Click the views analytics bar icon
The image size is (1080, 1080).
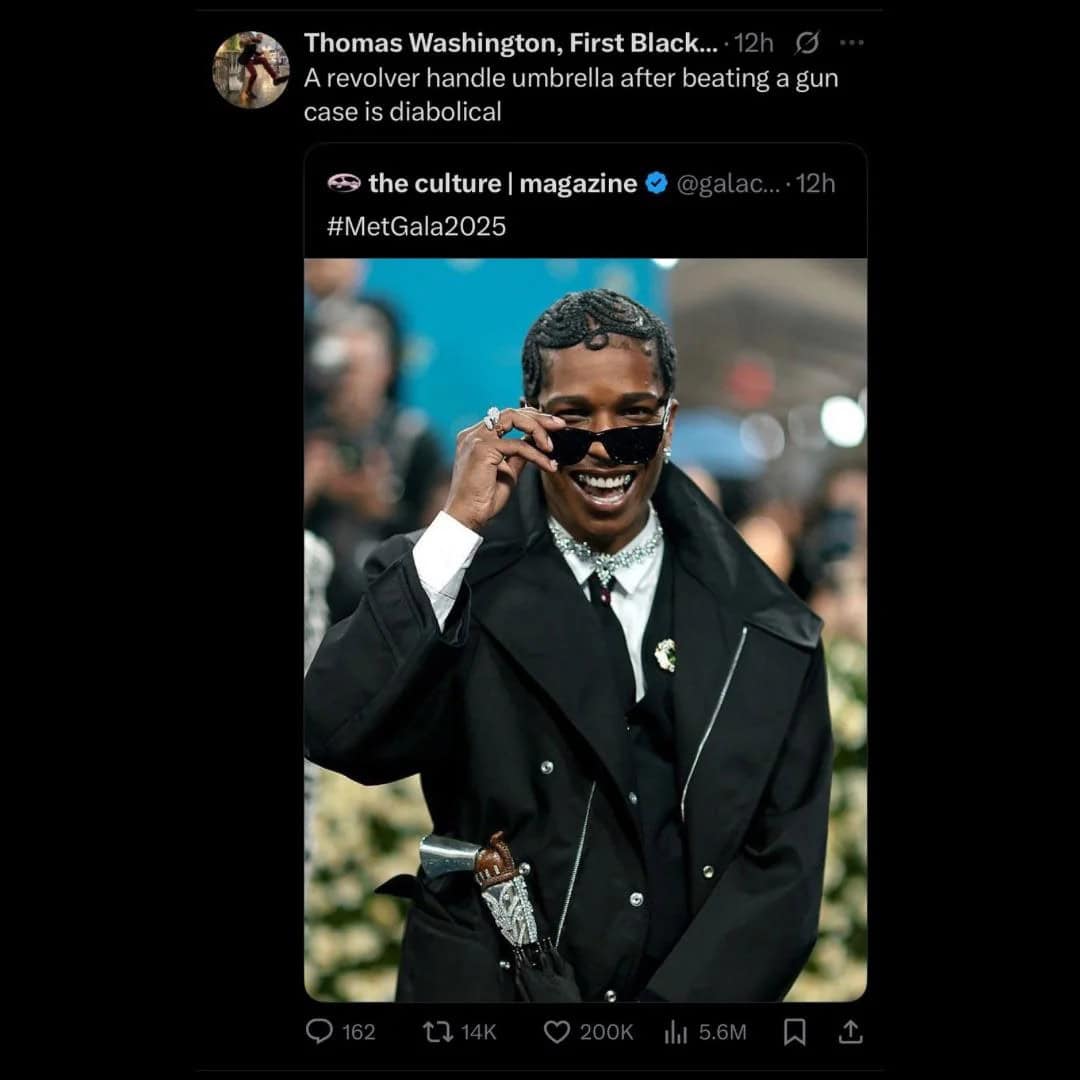(x=676, y=1031)
